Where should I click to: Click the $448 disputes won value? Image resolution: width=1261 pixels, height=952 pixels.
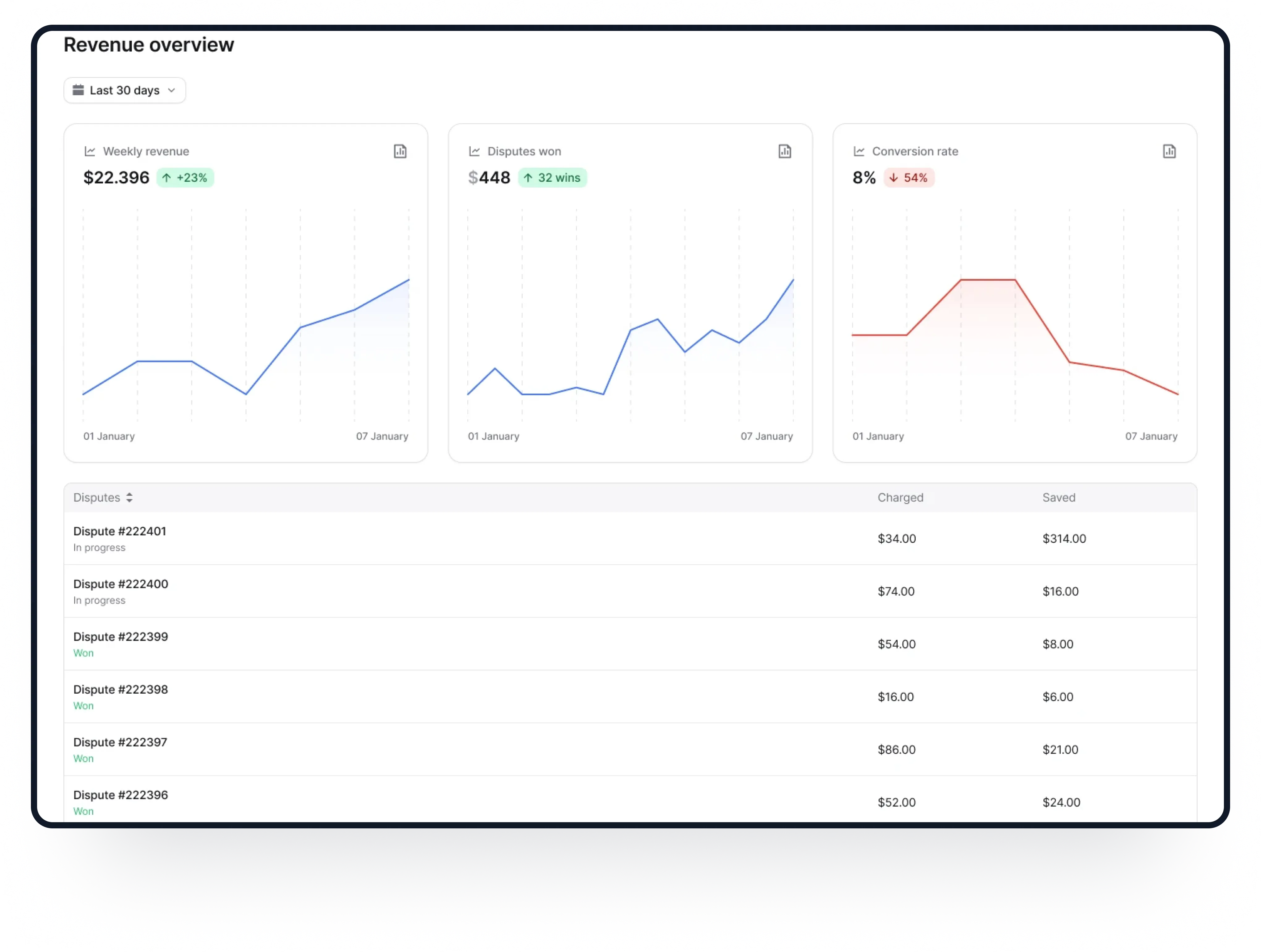pos(489,178)
